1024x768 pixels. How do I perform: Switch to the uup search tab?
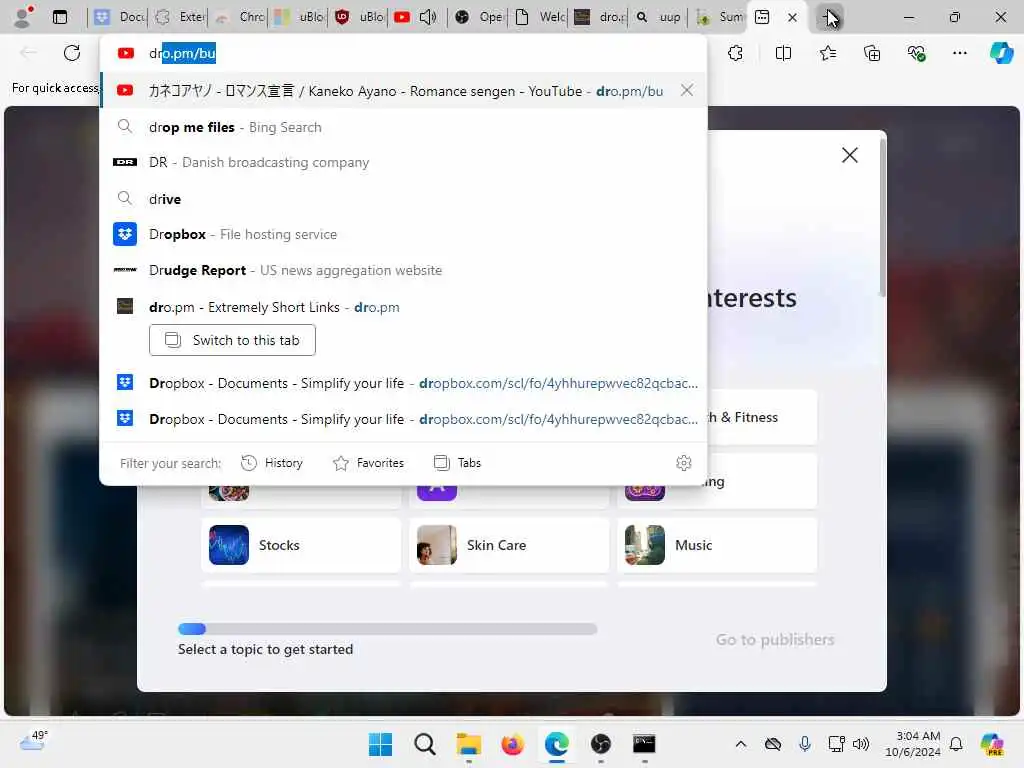(x=659, y=17)
